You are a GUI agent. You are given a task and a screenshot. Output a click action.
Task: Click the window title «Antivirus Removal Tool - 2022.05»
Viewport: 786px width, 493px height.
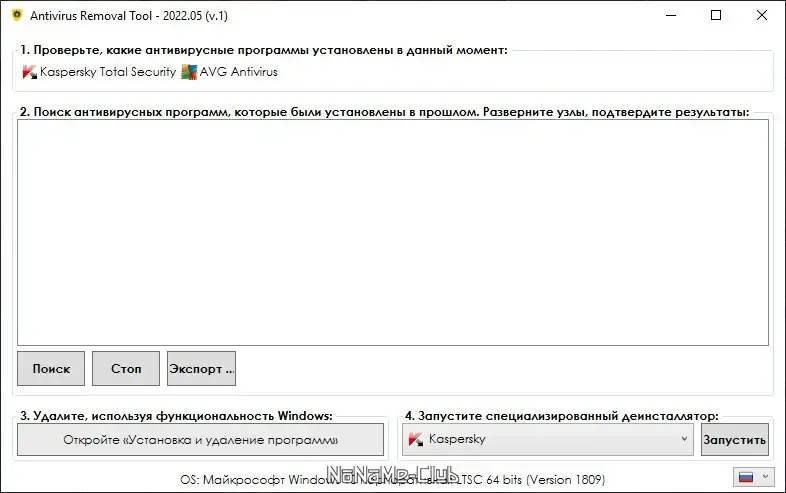coord(129,16)
